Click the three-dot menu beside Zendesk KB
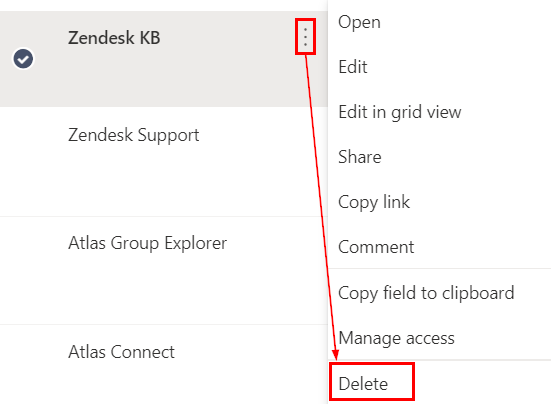Screen dimensions: 551x404 click(305, 37)
